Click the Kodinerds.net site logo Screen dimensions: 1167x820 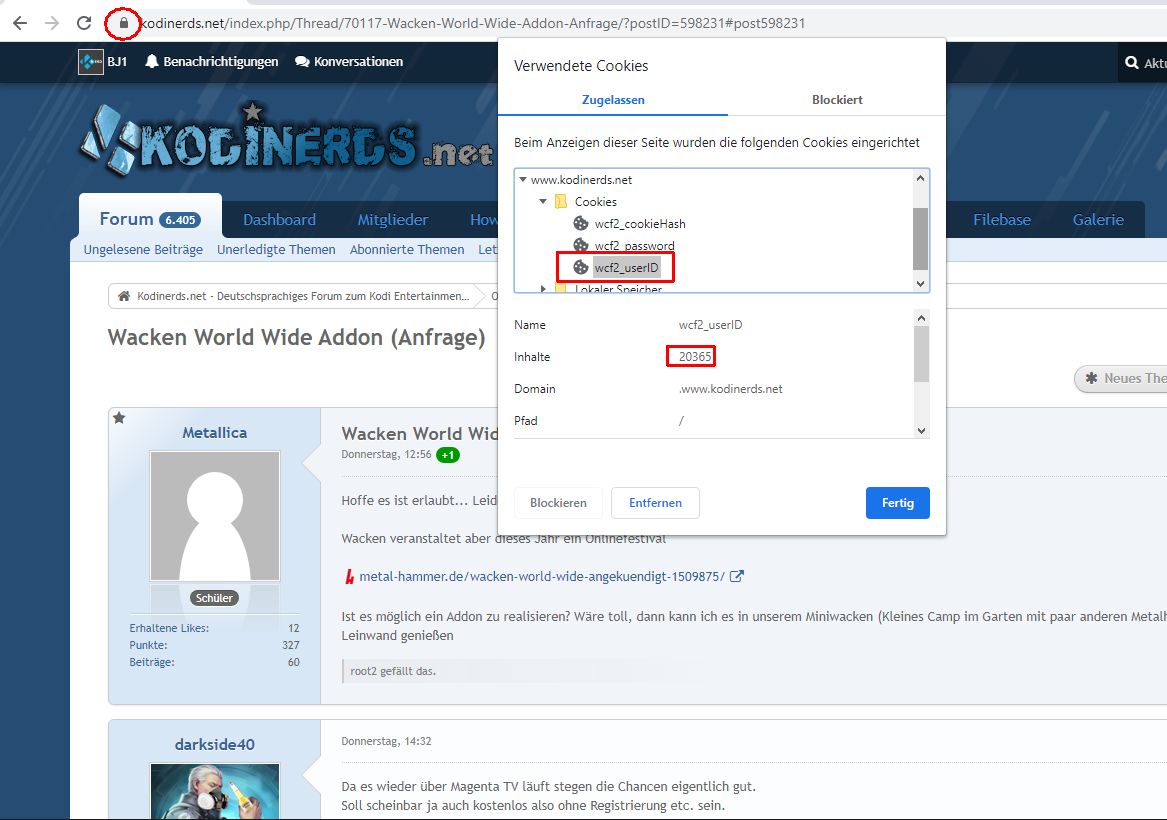click(x=287, y=139)
